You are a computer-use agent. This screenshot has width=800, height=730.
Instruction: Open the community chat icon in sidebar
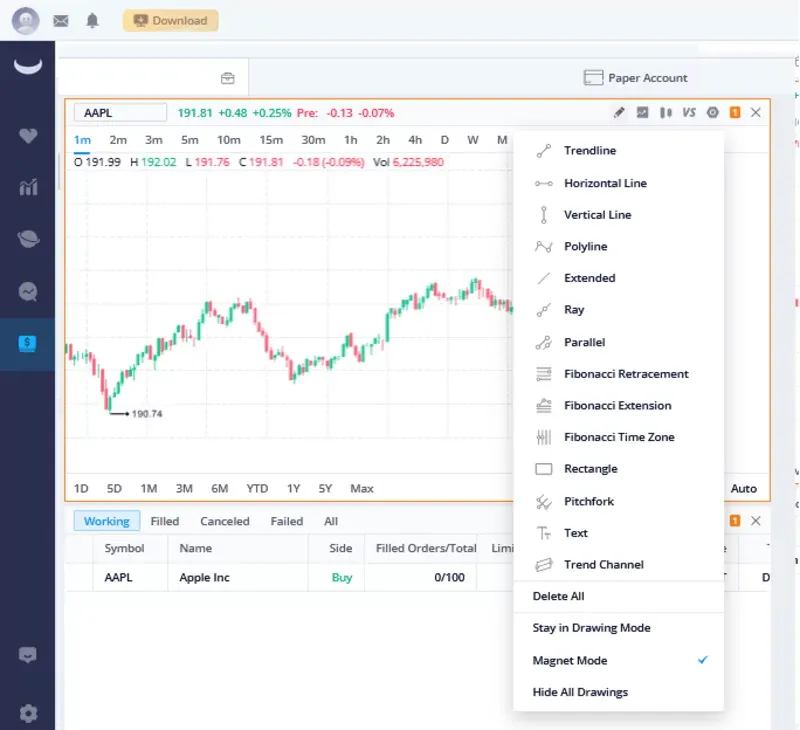pos(28,292)
